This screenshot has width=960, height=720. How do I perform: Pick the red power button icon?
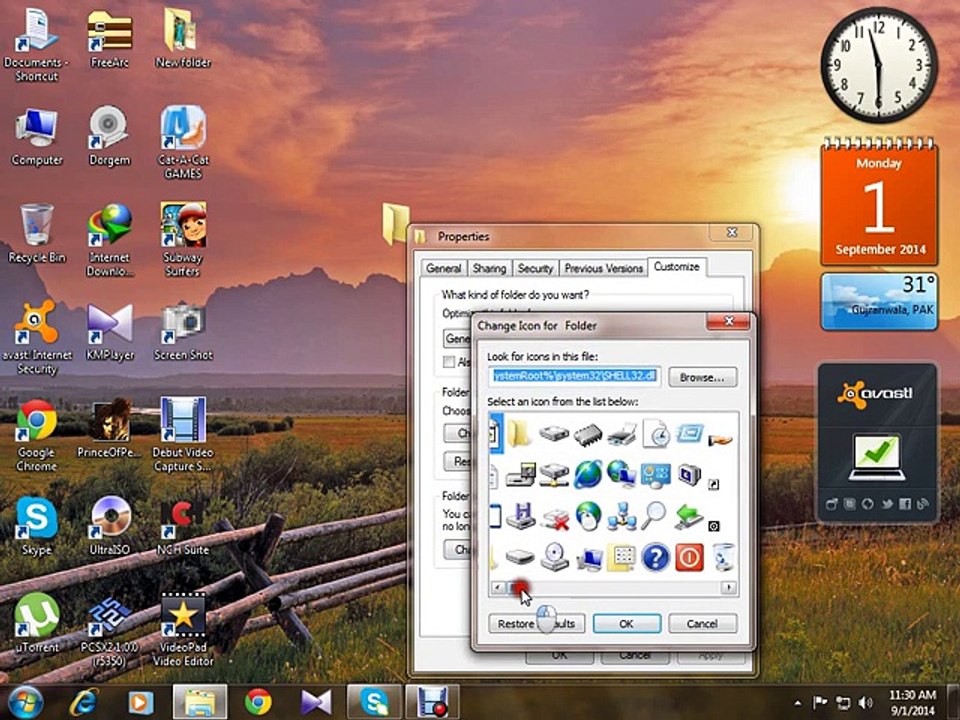[x=689, y=557]
